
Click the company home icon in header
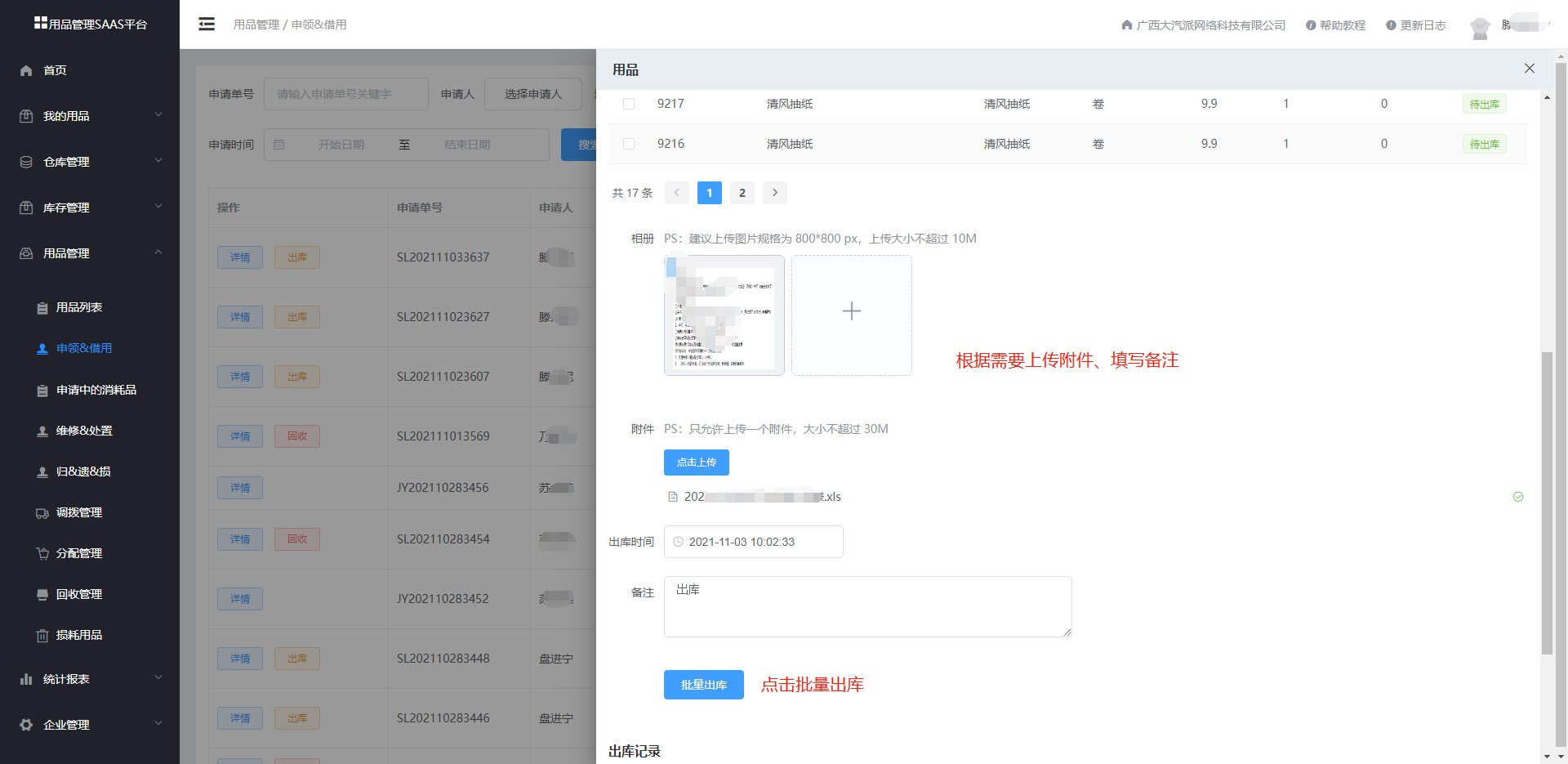click(1127, 25)
